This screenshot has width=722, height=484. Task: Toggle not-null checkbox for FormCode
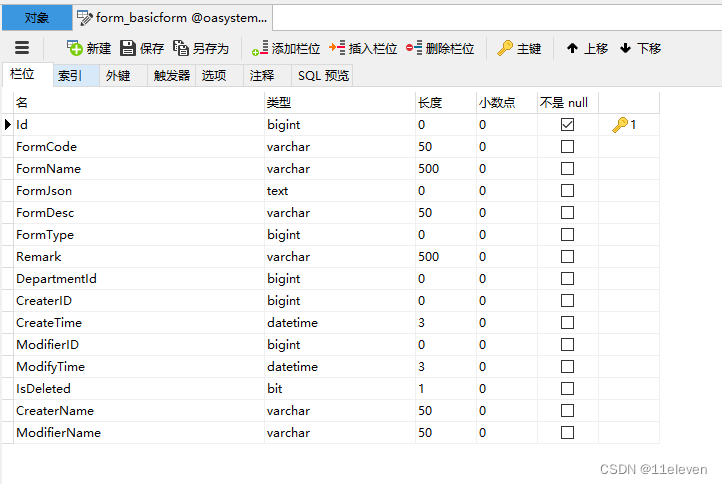click(567, 146)
